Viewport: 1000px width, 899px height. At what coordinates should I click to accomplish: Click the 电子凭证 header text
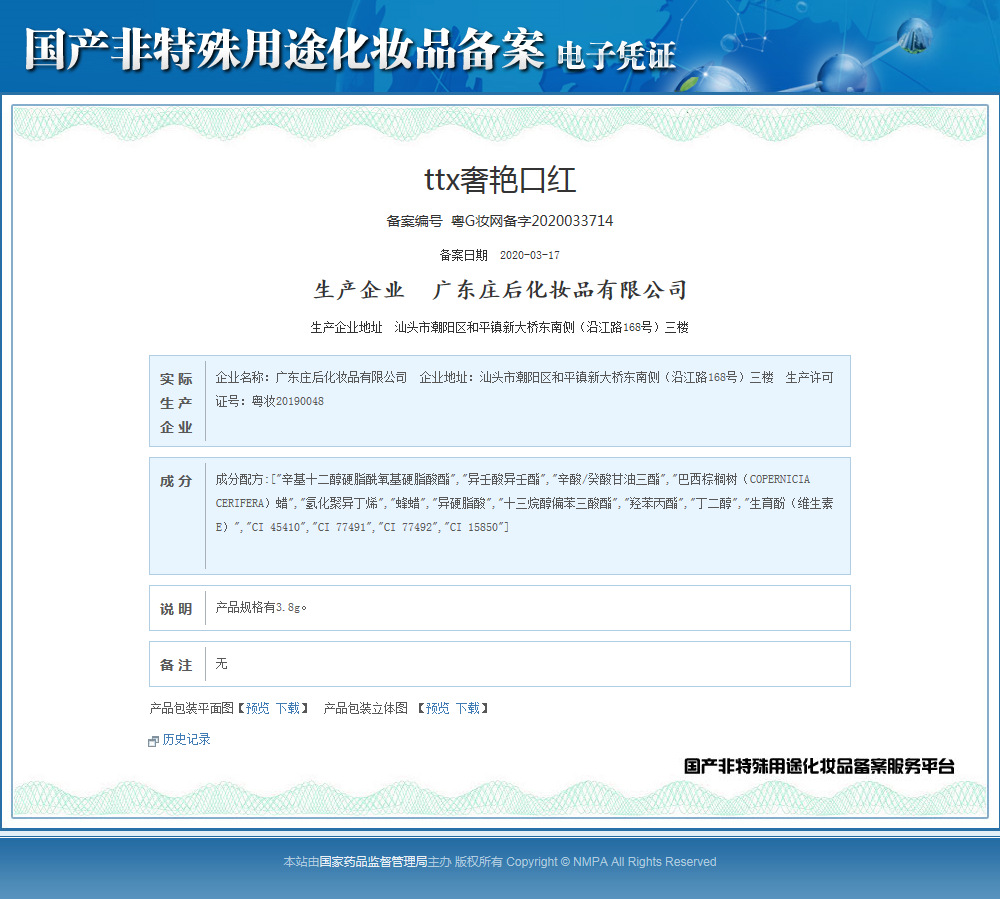click(x=616, y=55)
